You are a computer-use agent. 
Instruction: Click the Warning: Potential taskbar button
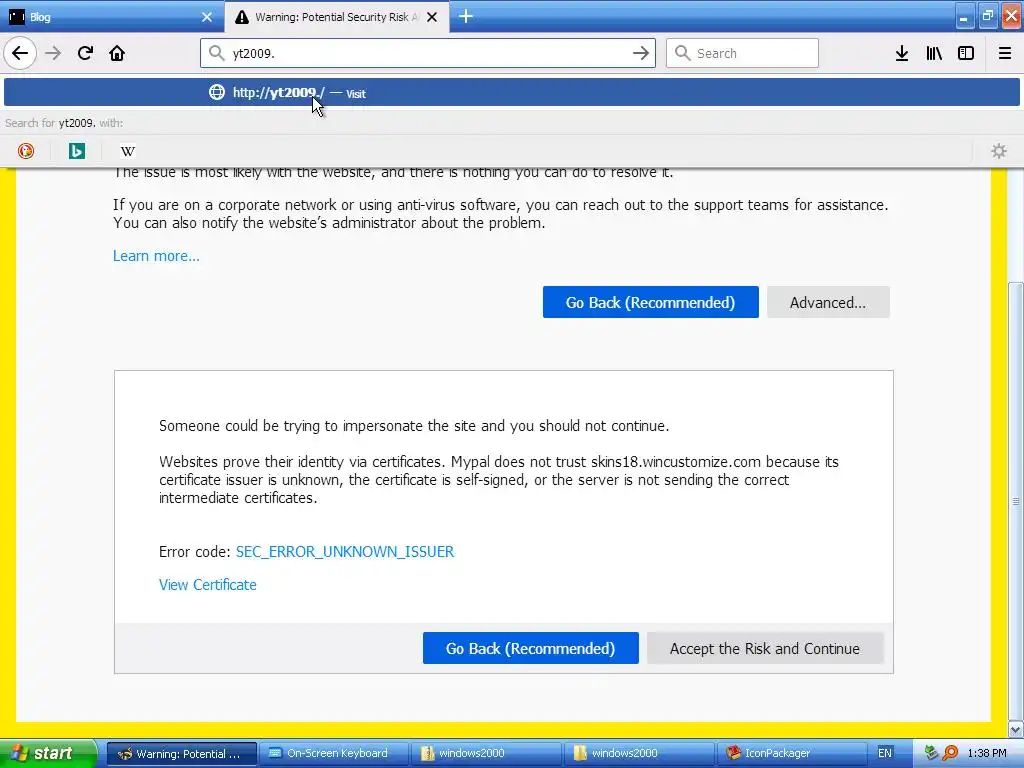182,754
